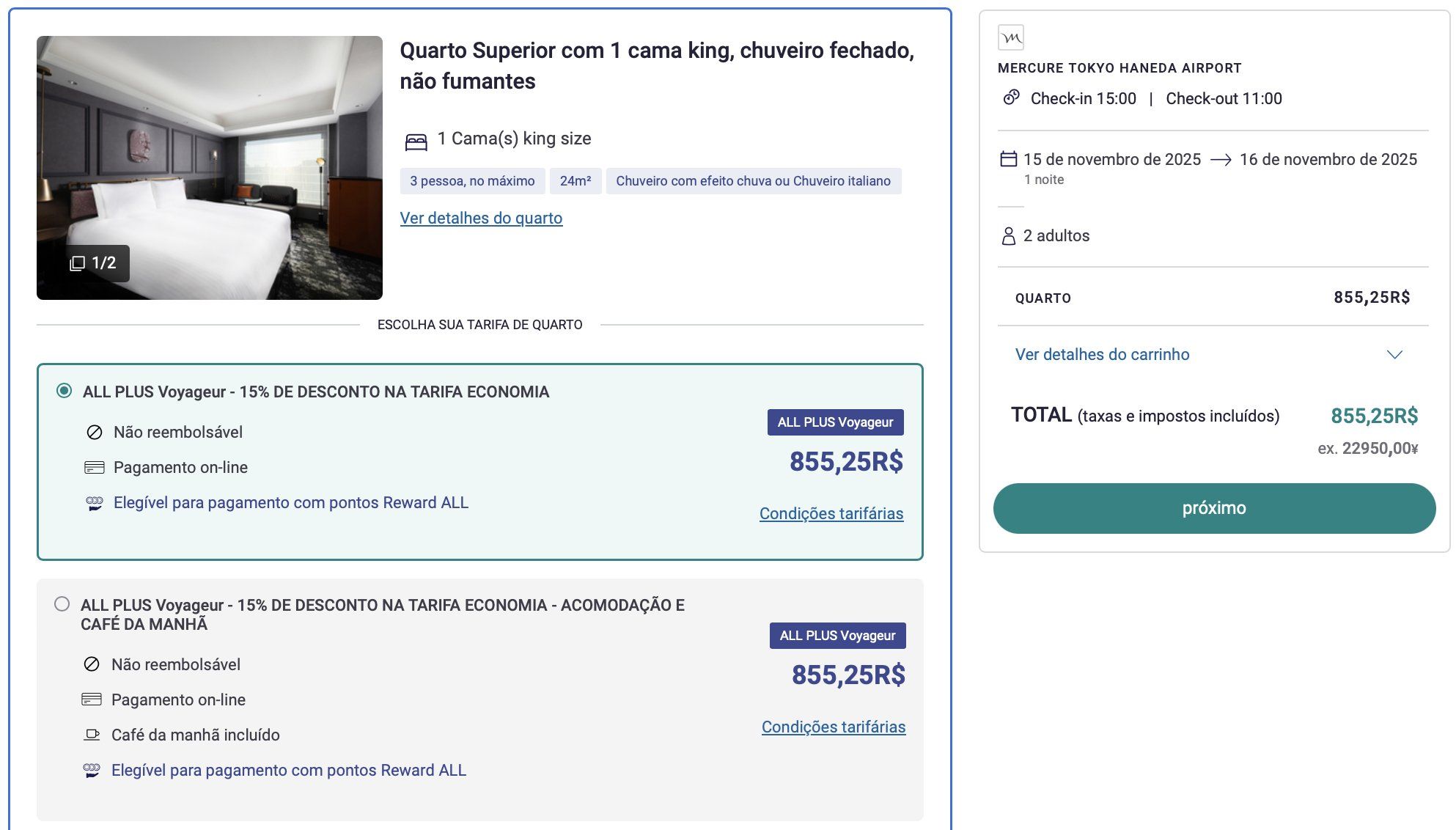
Task: Click the Mercure hotel logo icon
Action: coord(1010,37)
